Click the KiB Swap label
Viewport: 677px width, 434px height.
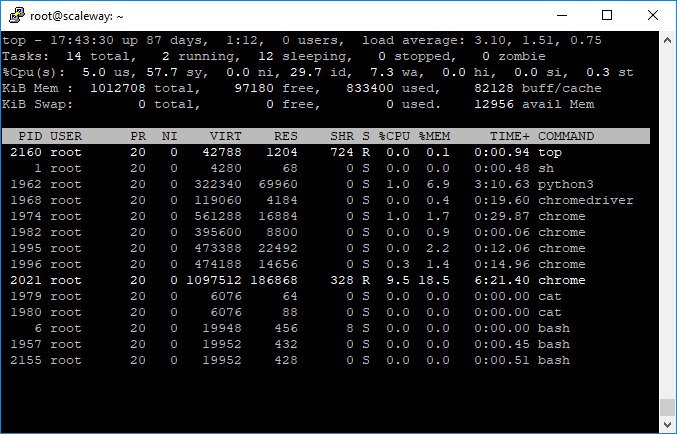[38, 104]
